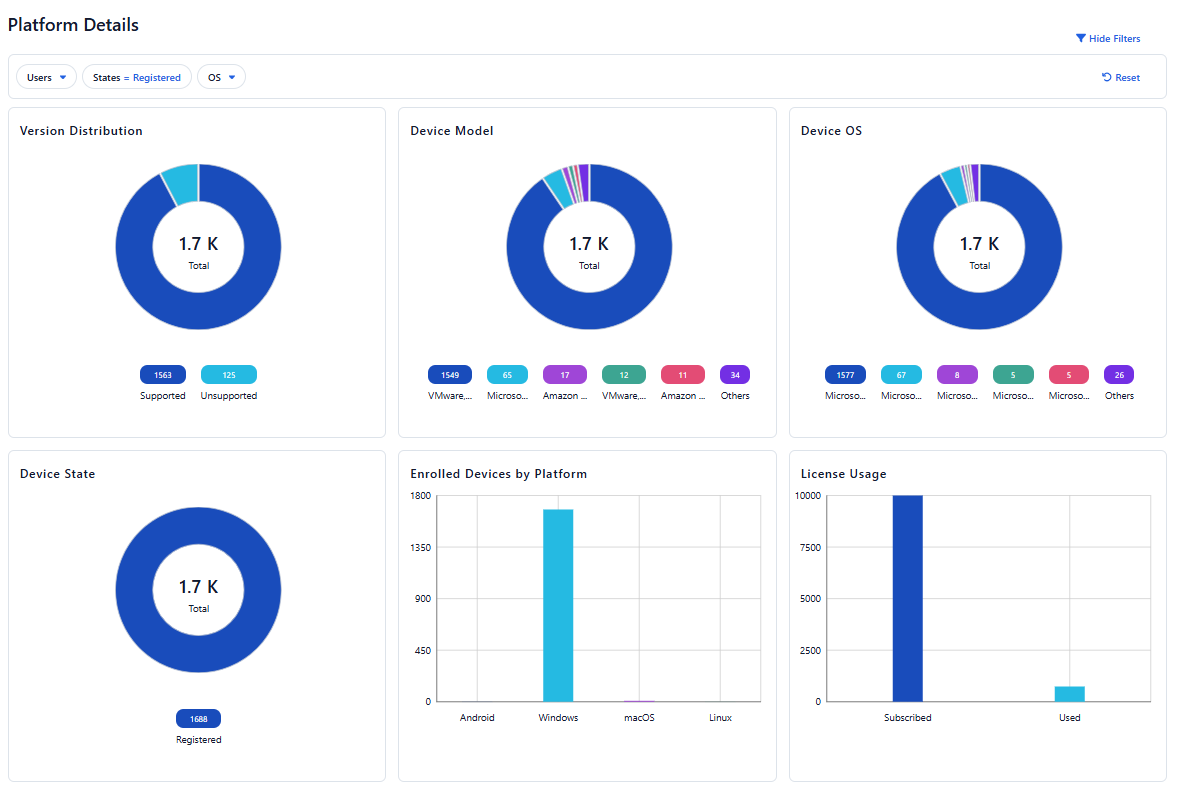This screenshot has width=1177, height=790.
Task: Select the 1577 badge under Device OS
Action: (845, 375)
